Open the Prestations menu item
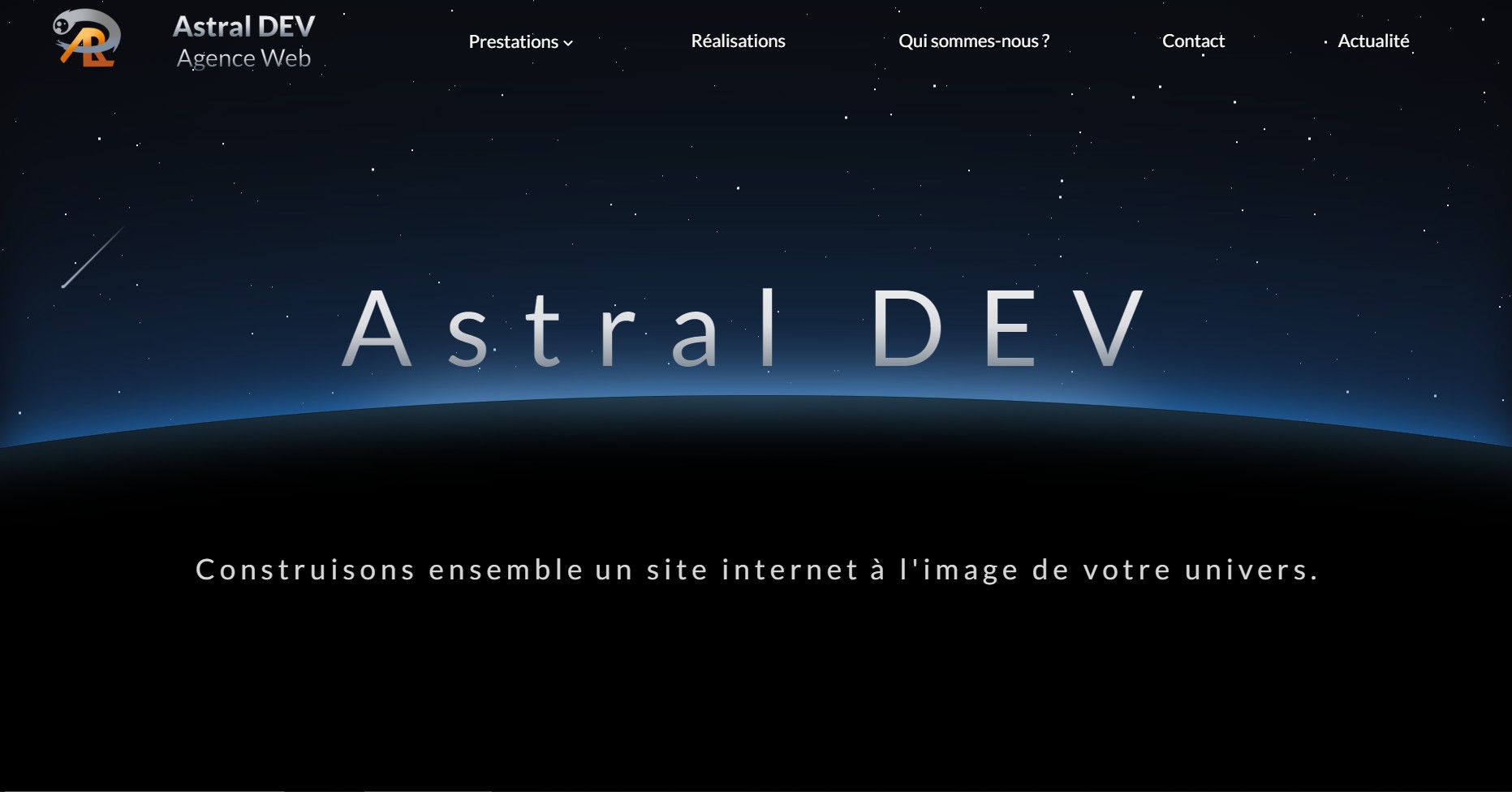The height and width of the screenshot is (792, 1512). 514,41
